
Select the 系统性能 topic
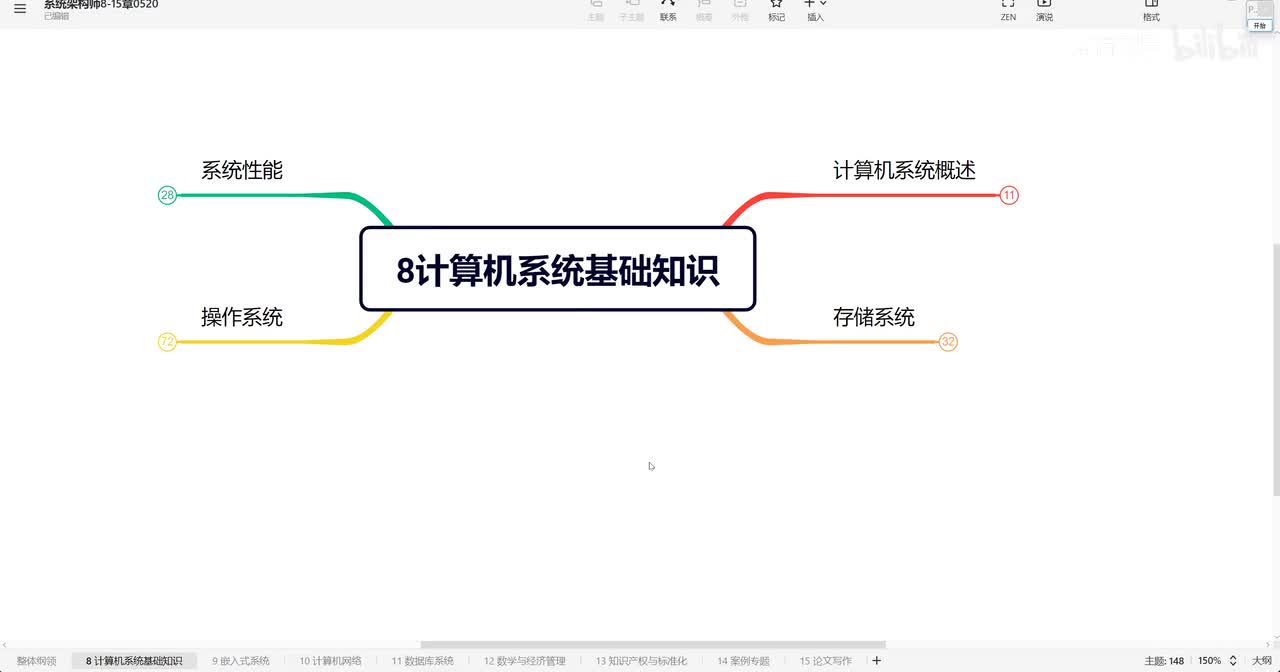point(242,170)
